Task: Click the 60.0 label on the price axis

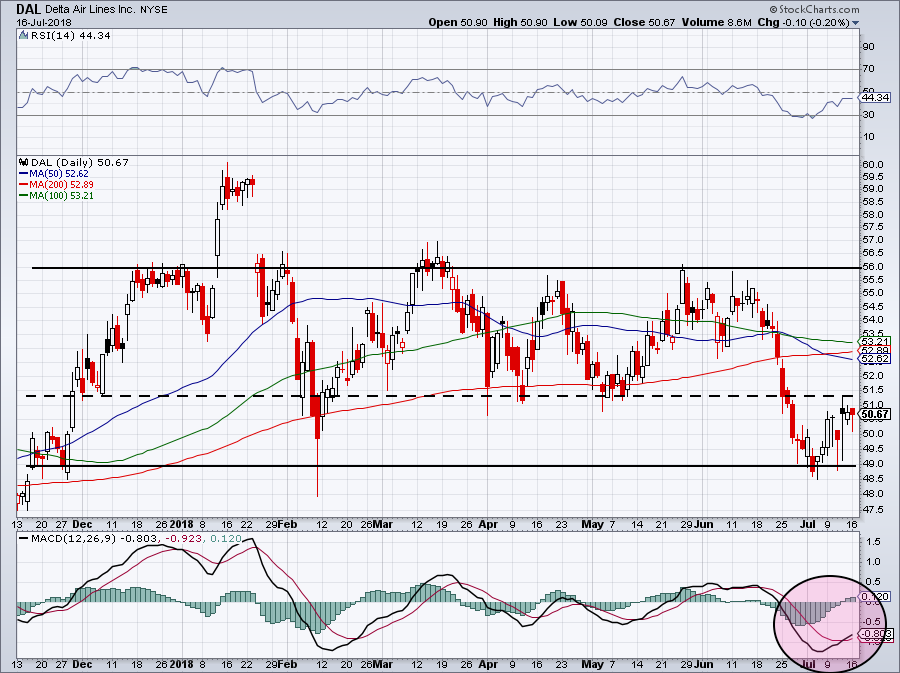Action: pos(873,165)
